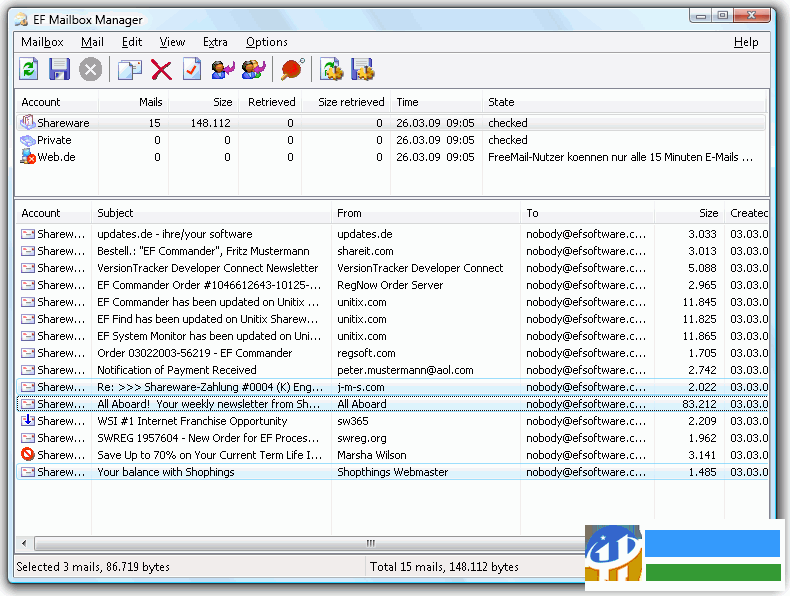Click the EF Mailbox Manager title bar icon

tap(21, 20)
